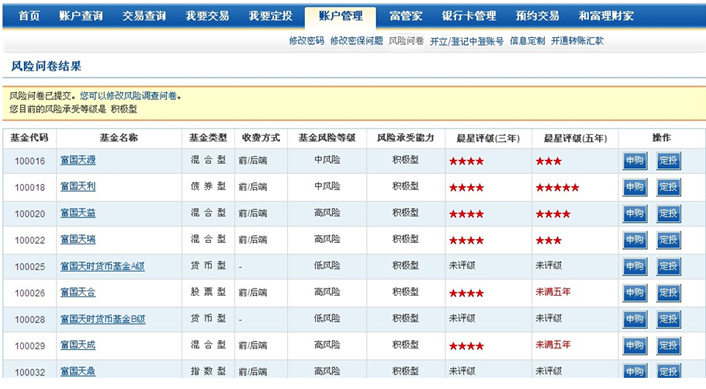This screenshot has width=706, height=389.
Task: Click 申购 button for fund 100020
Action: tap(635, 213)
